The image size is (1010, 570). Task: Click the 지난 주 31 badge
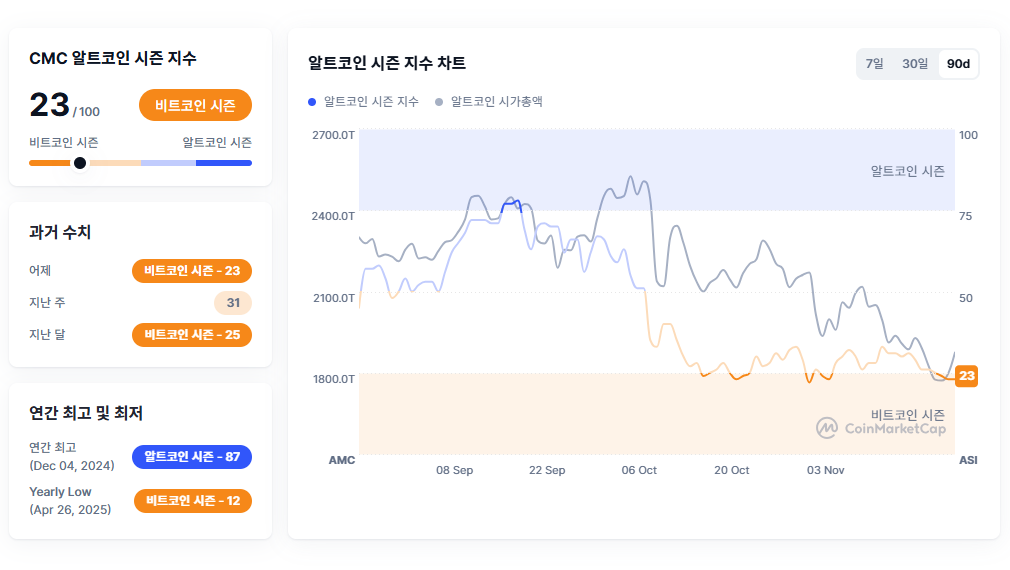(232, 303)
